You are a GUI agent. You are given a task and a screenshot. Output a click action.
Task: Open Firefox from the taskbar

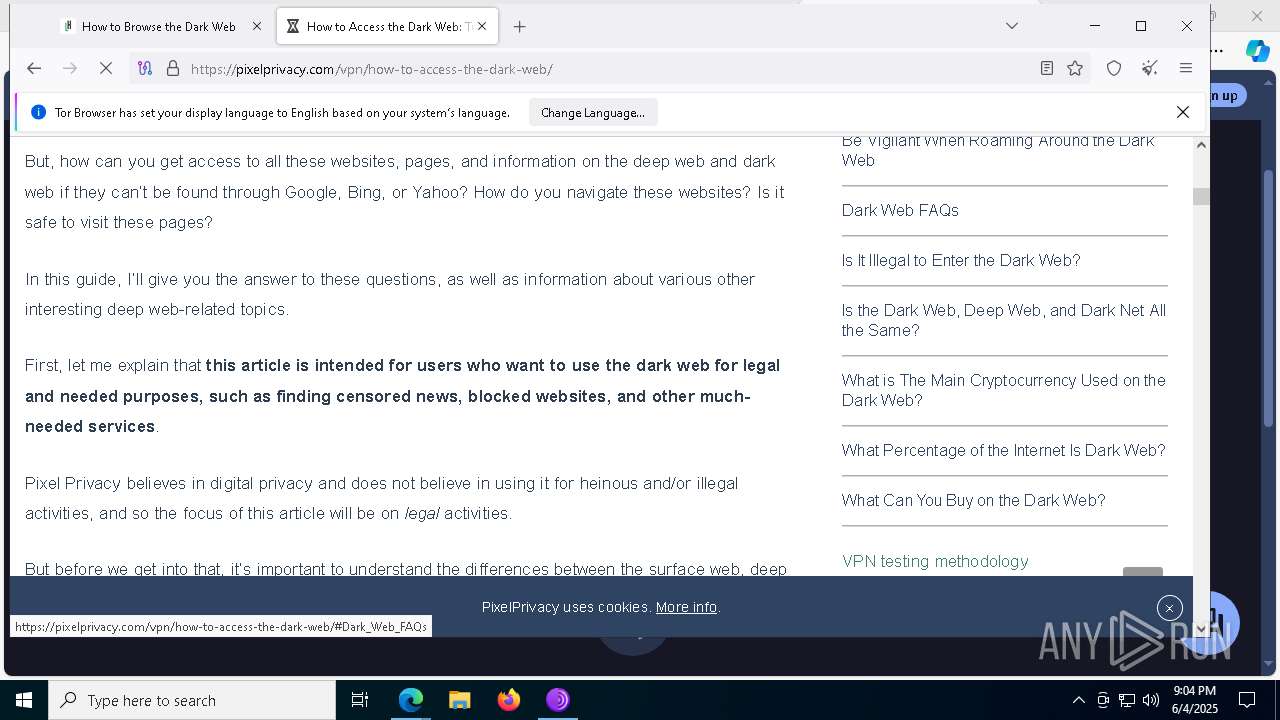pos(509,700)
